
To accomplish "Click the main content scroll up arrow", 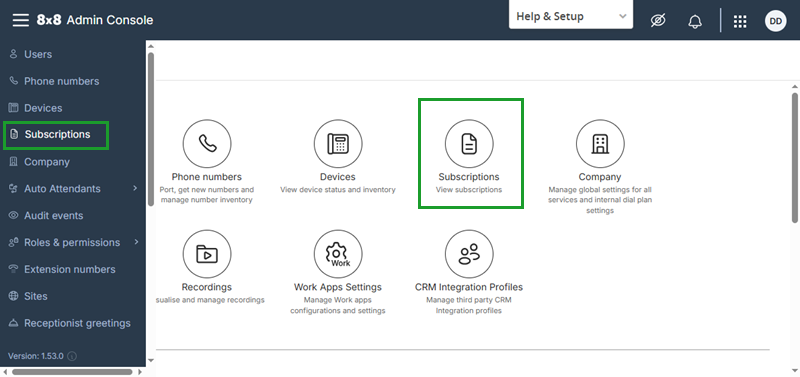I will click(x=795, y=86).
